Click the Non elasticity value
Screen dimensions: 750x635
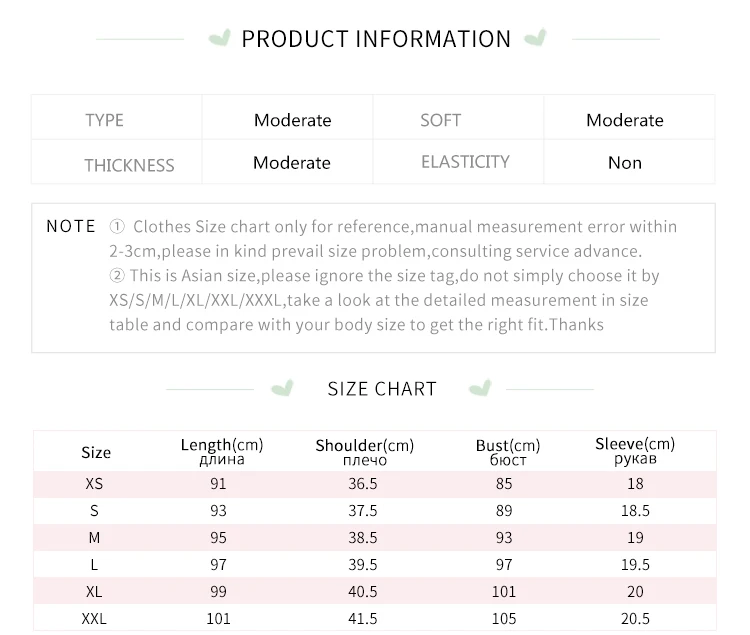625,163
